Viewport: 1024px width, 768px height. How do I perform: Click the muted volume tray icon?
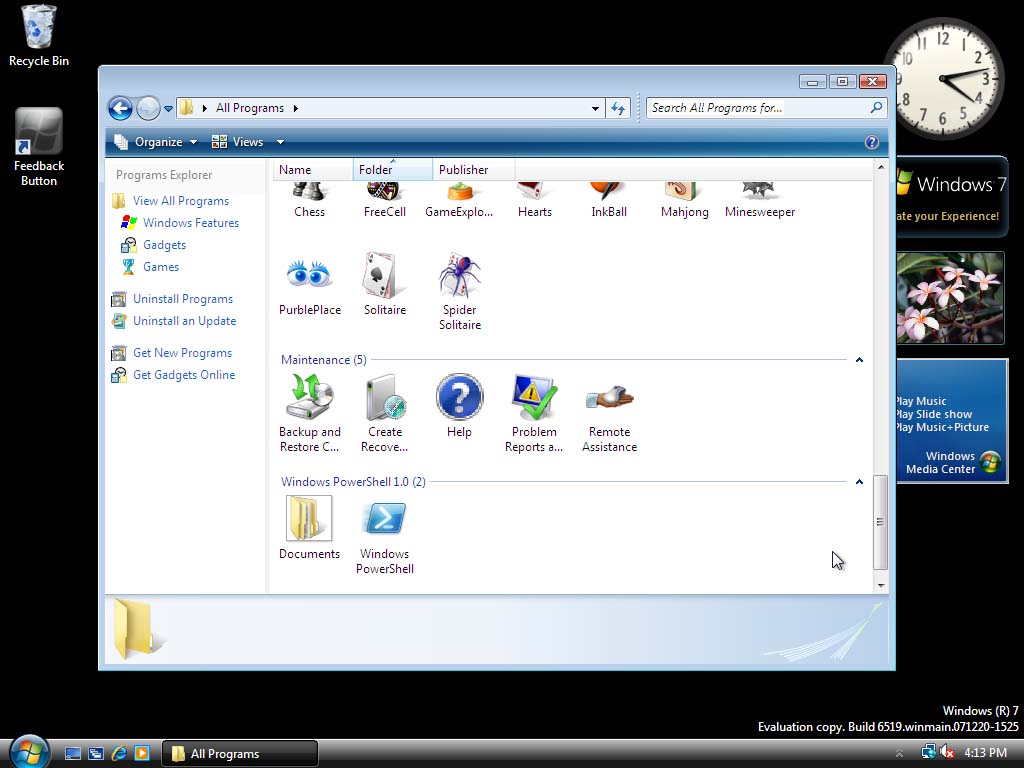947,752
